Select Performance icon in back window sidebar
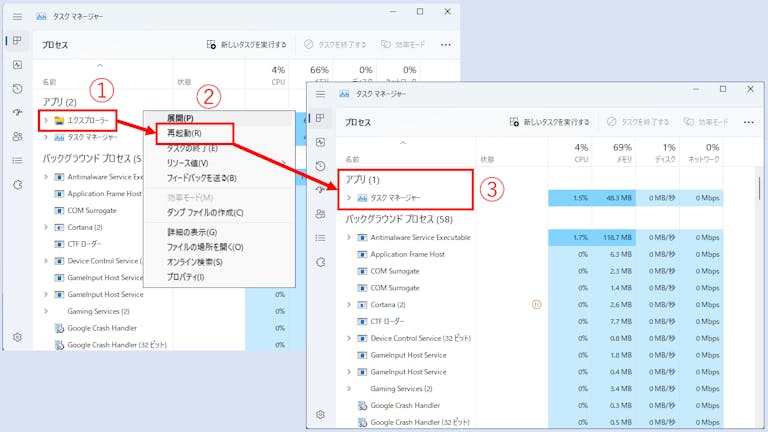Screen dimensions: 768x432 coord(17,65)
